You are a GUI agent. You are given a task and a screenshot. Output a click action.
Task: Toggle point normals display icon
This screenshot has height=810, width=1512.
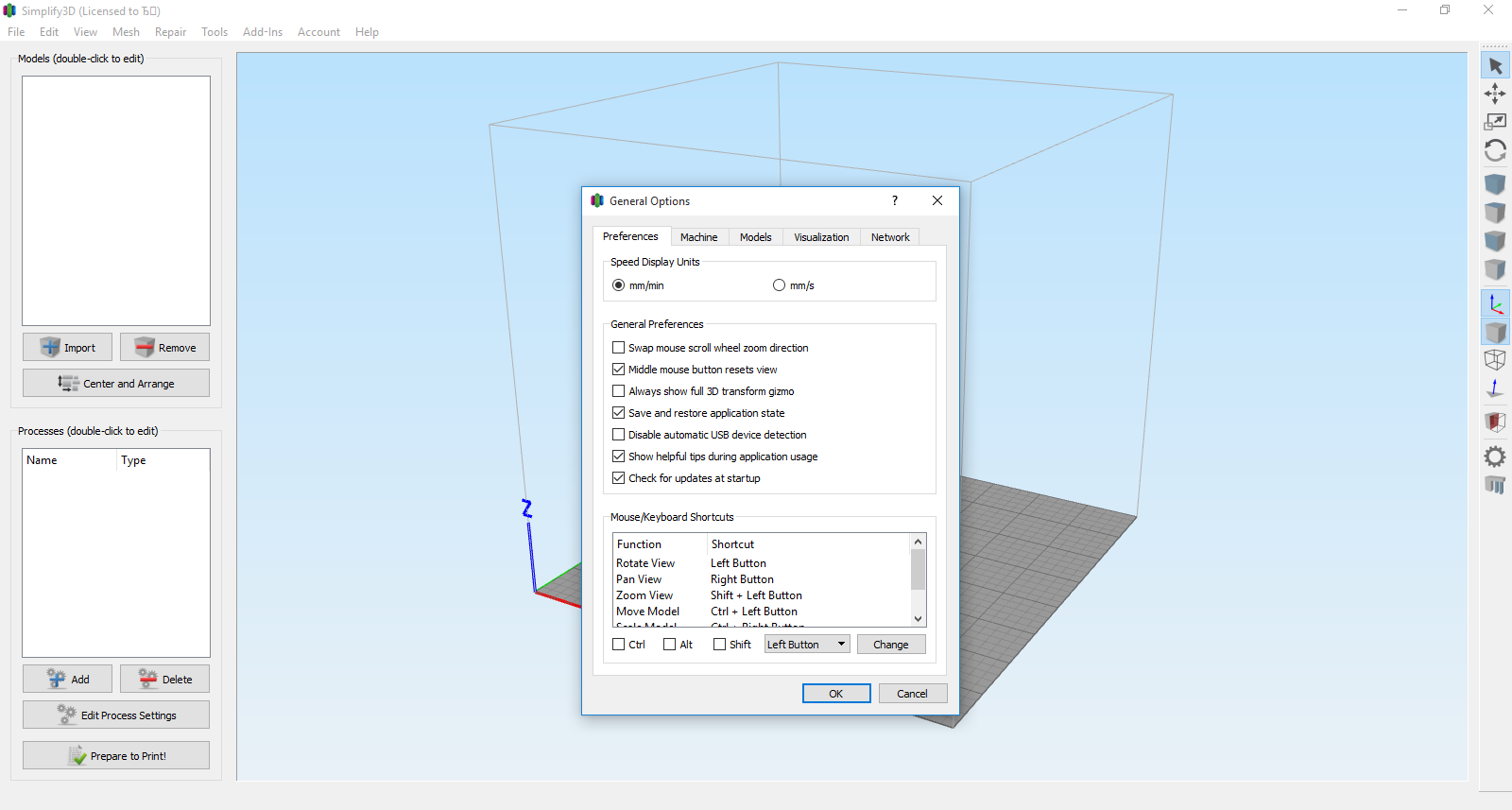(x=1495, y=388)
